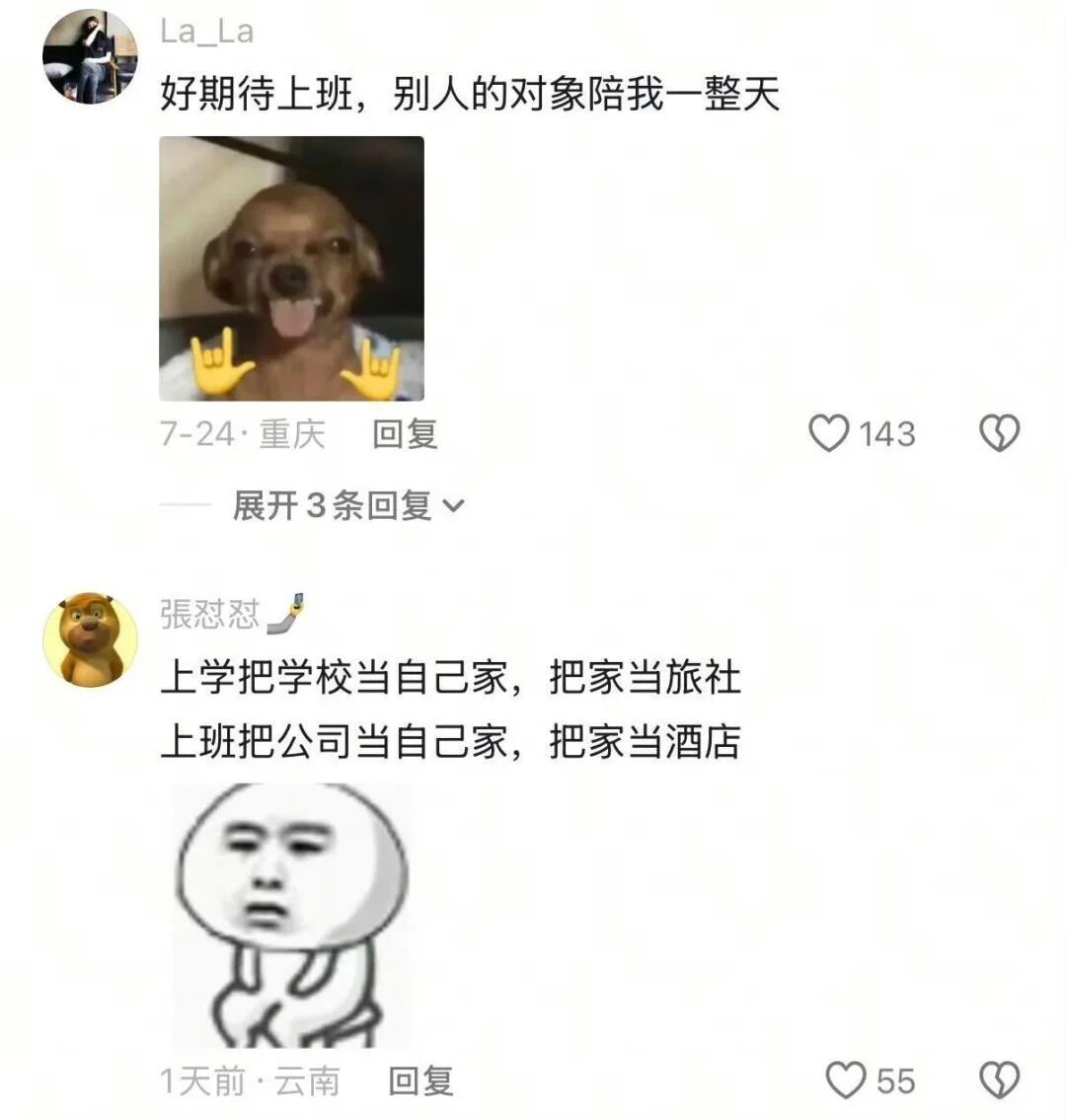Reply to La_La's comment via 回复
This screenshot has height=1120, width=1066.
tap(405, 433)
